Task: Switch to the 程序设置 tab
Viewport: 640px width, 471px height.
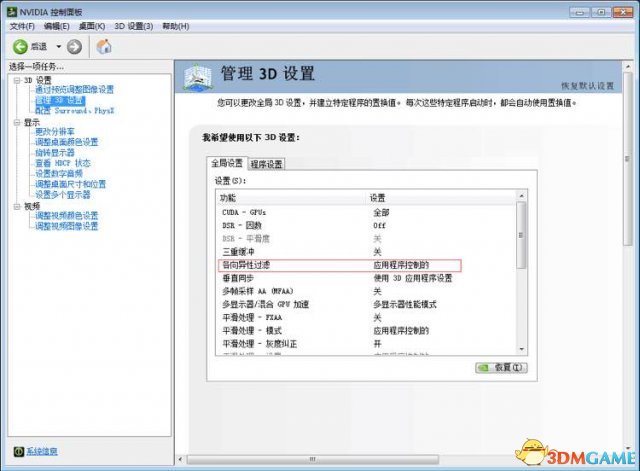Action: [266, 164]
